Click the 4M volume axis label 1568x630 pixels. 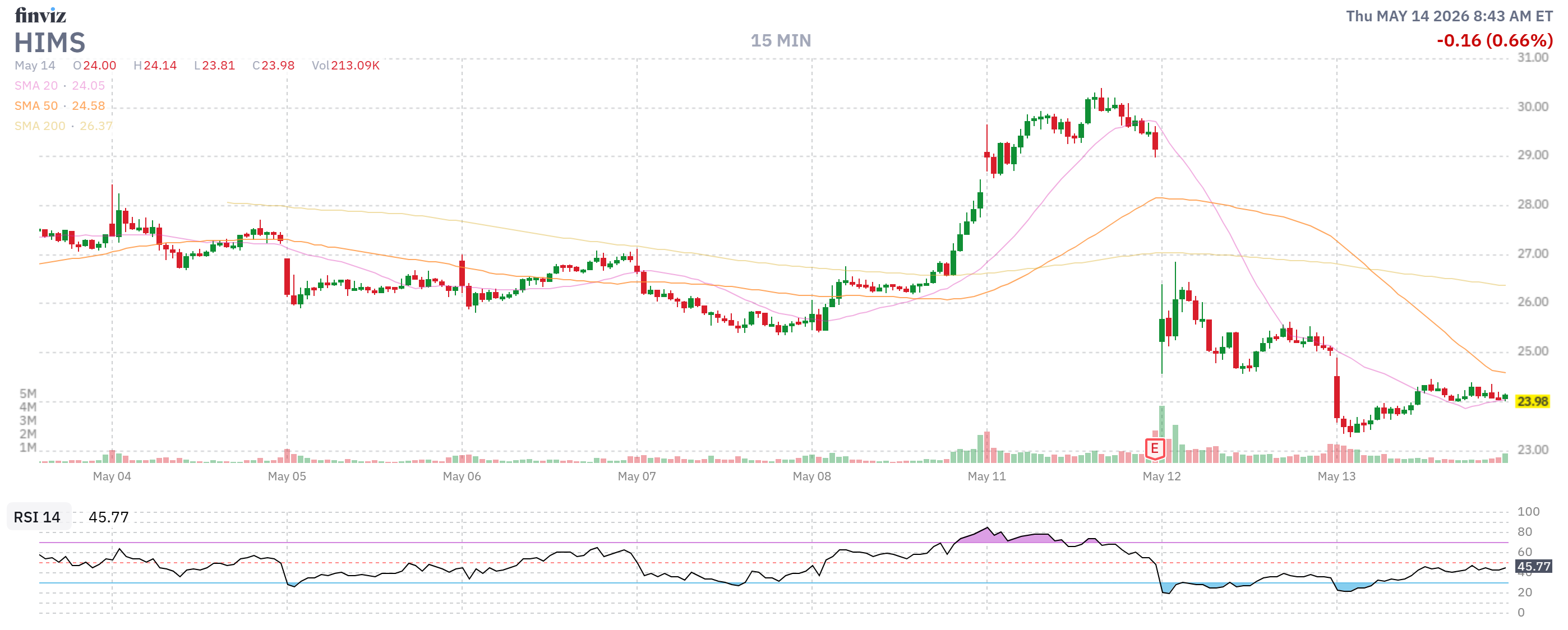[x=28, y=407]
